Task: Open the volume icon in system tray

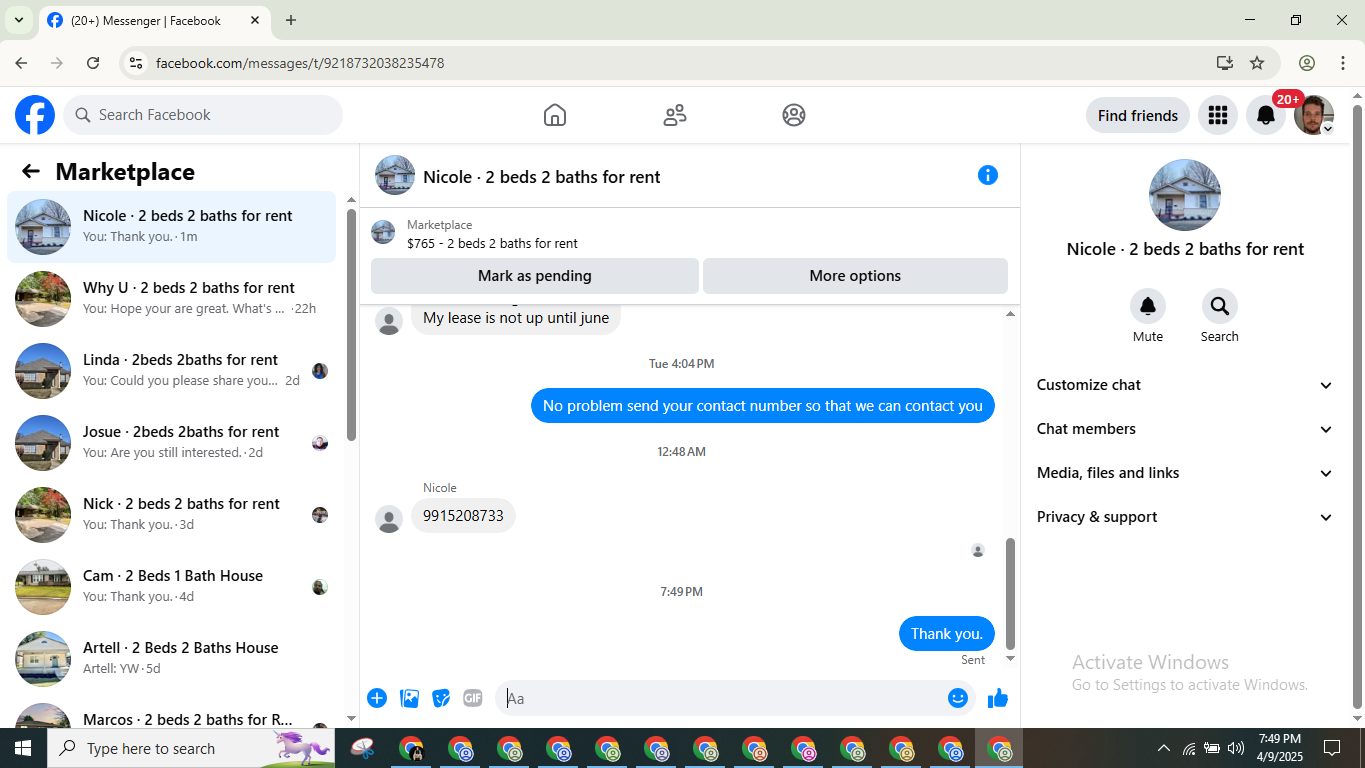Action: [x=1236, y=748]
